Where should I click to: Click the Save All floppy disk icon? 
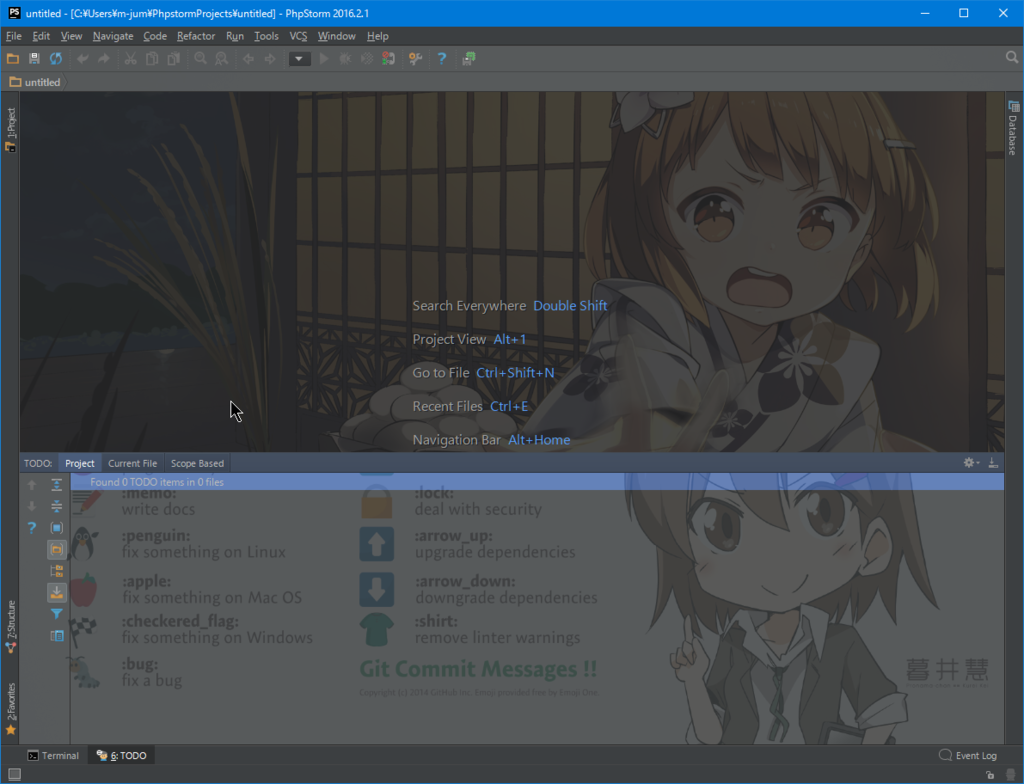pos(34,59)
